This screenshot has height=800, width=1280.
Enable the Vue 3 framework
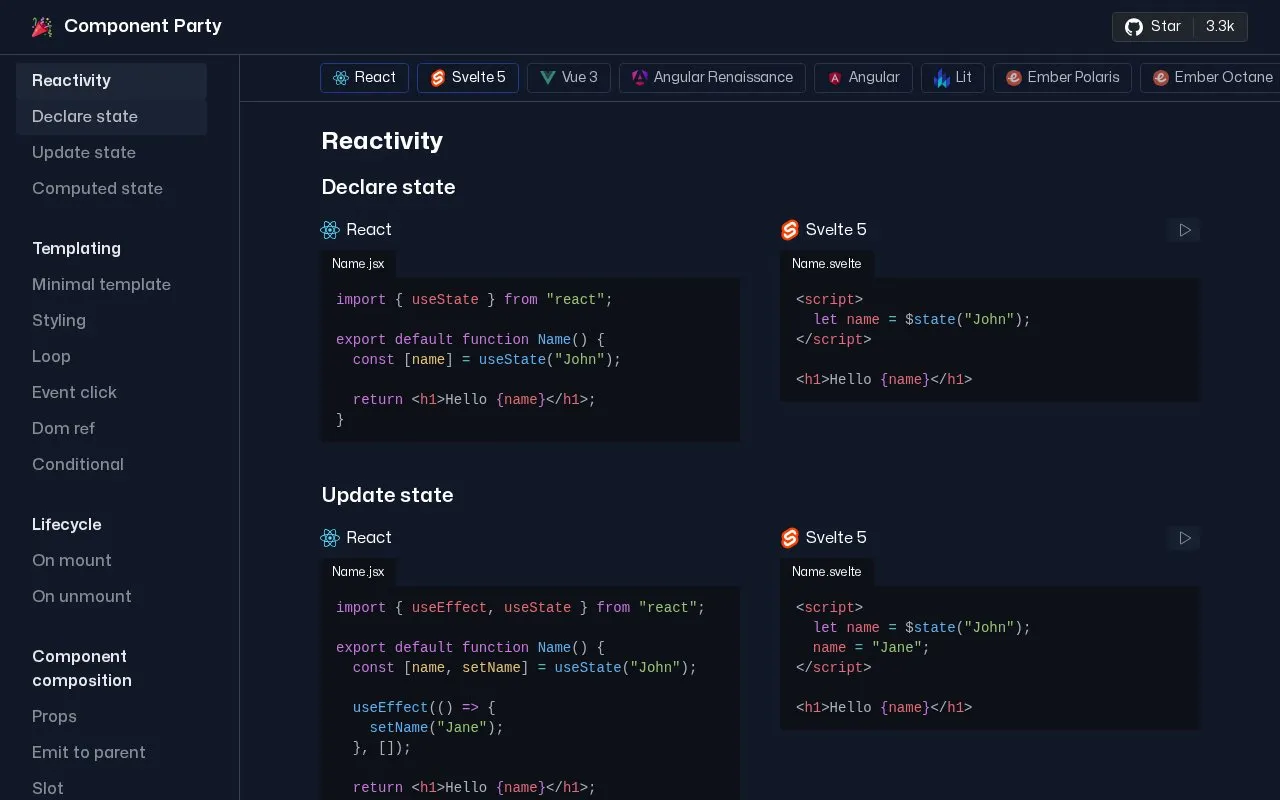pos(569,78)
